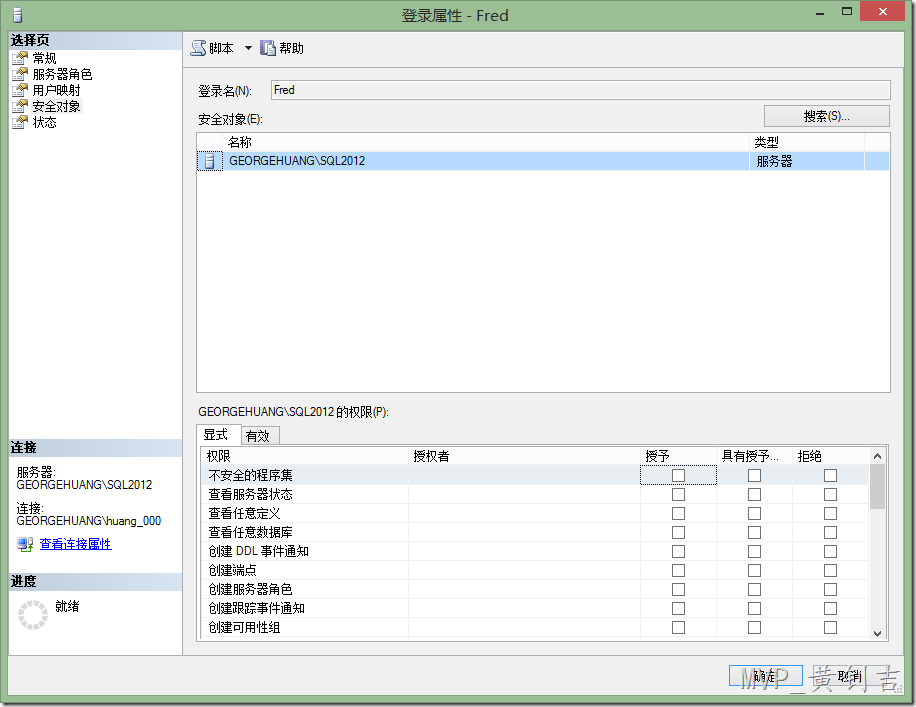Screen dimensions: 916x707
Task: Select the 服务器角色 page
Action: 63,74
